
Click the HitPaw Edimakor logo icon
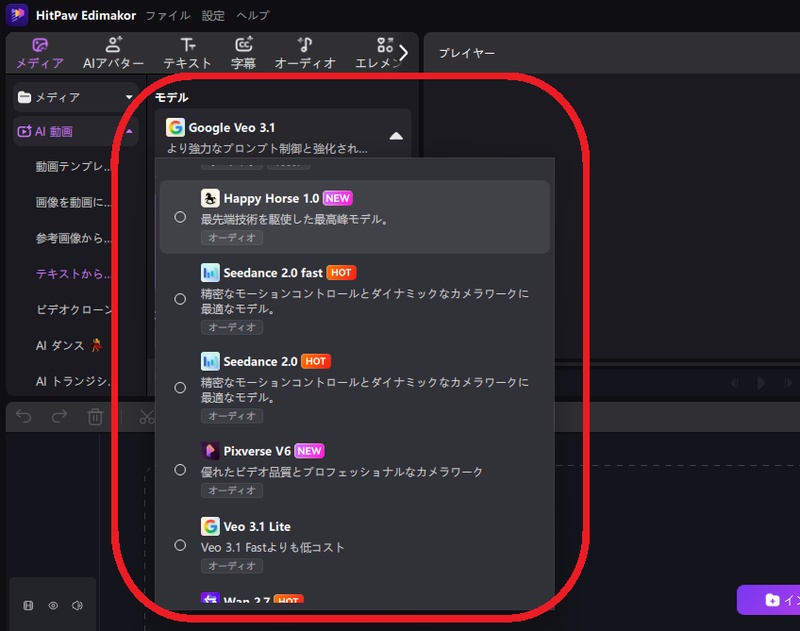[17, 15]
